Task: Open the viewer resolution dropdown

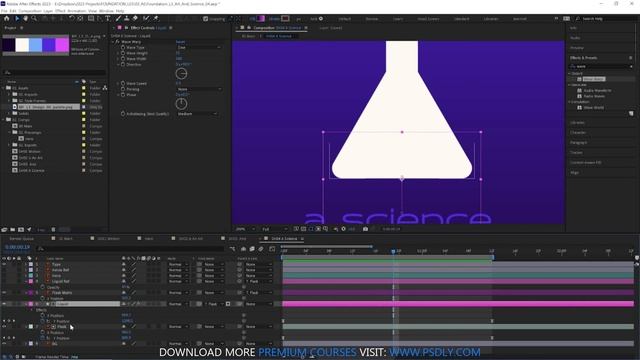Action: (274, 229)
